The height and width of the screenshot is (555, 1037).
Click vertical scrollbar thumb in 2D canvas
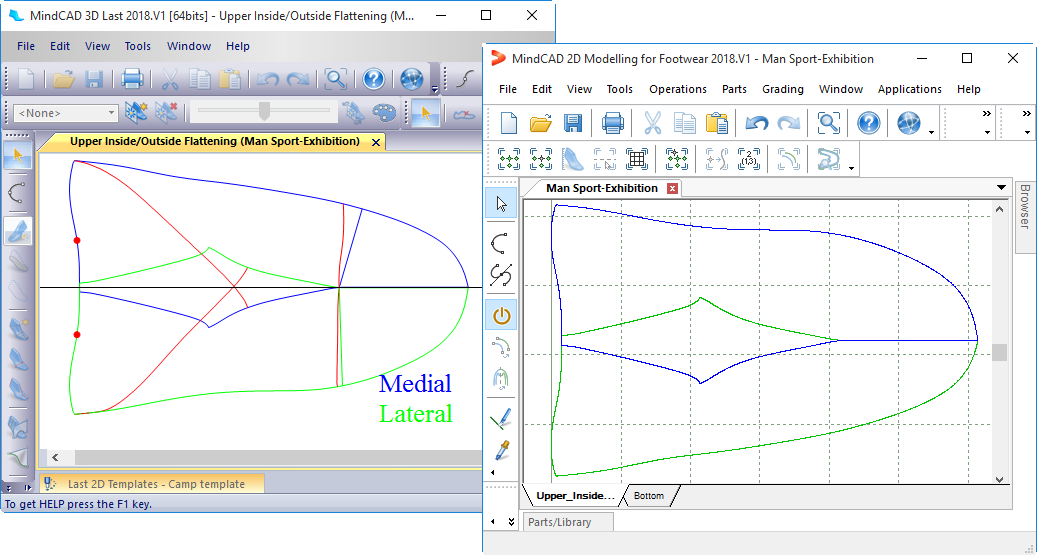tap(999, 352)
